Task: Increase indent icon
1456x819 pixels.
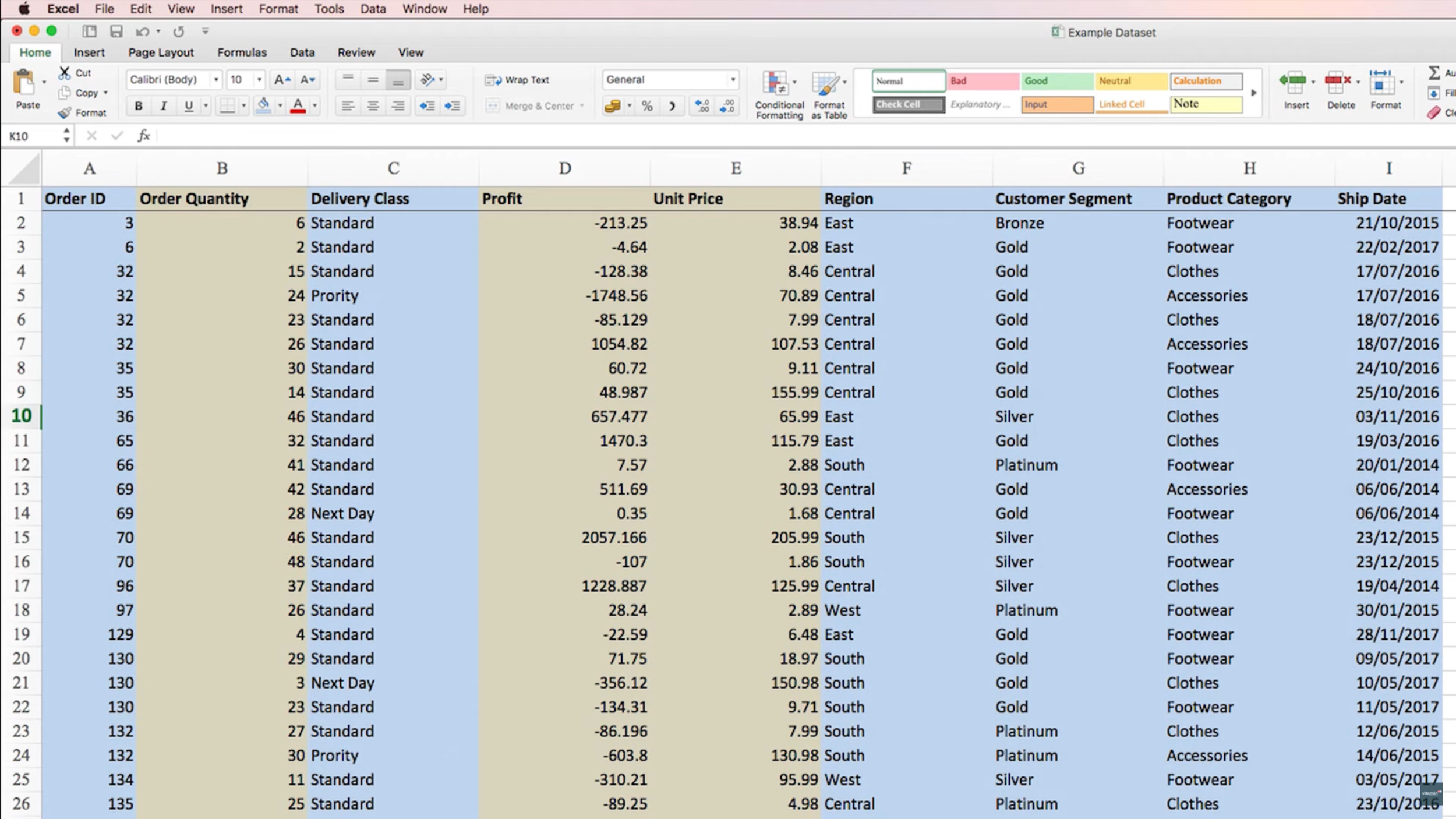Action: coord(452,105)
